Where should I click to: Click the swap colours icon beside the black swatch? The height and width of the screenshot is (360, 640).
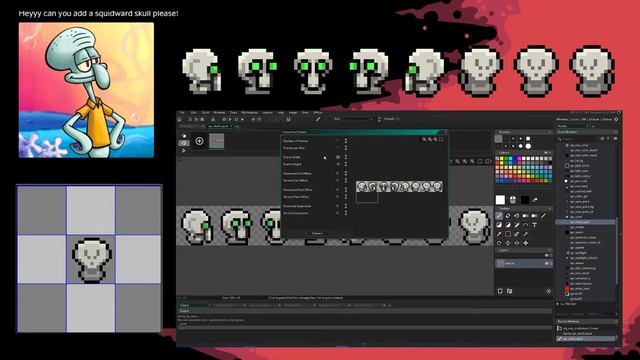[535, 200]
